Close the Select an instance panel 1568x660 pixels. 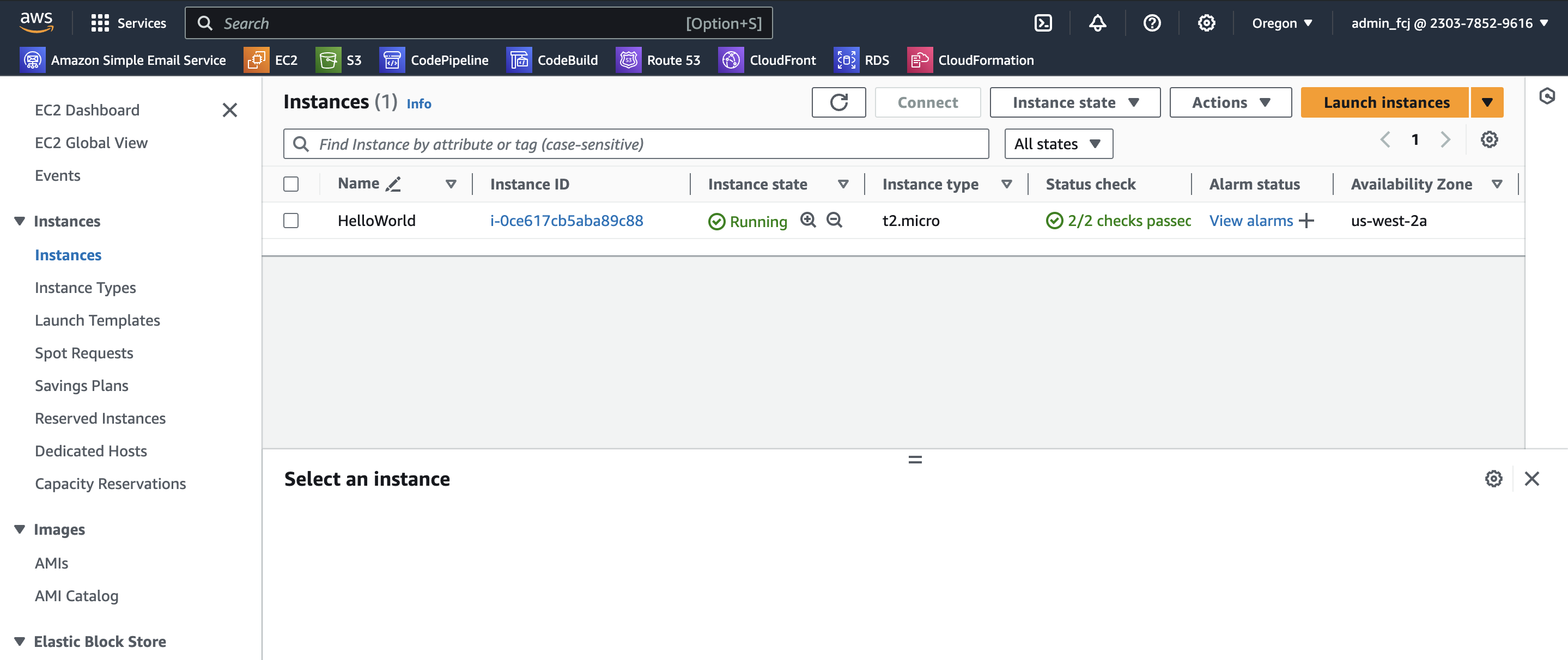[1531, 478]
